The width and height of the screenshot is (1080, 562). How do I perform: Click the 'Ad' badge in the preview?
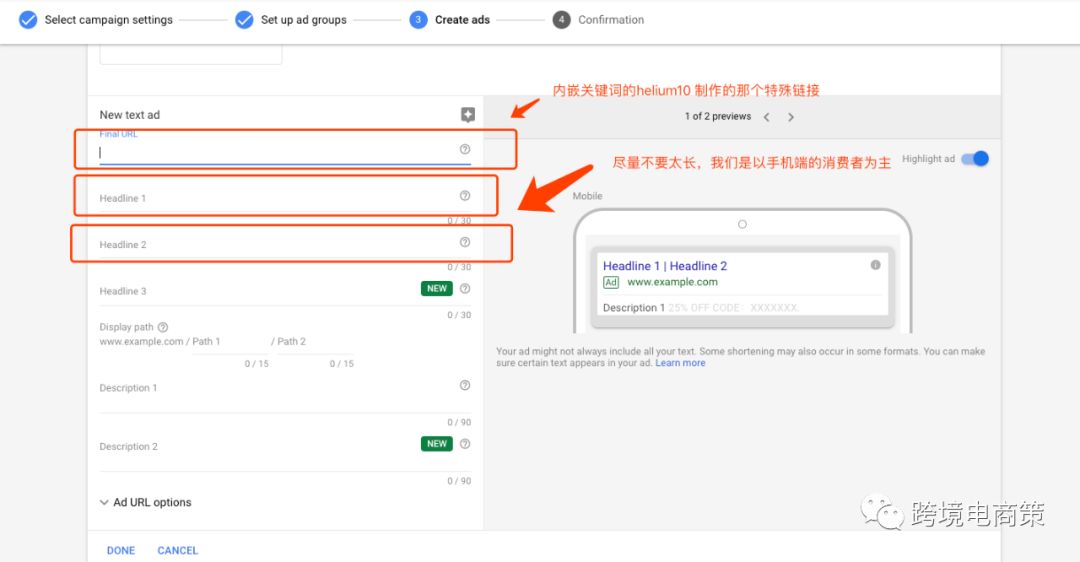(611, 282)
